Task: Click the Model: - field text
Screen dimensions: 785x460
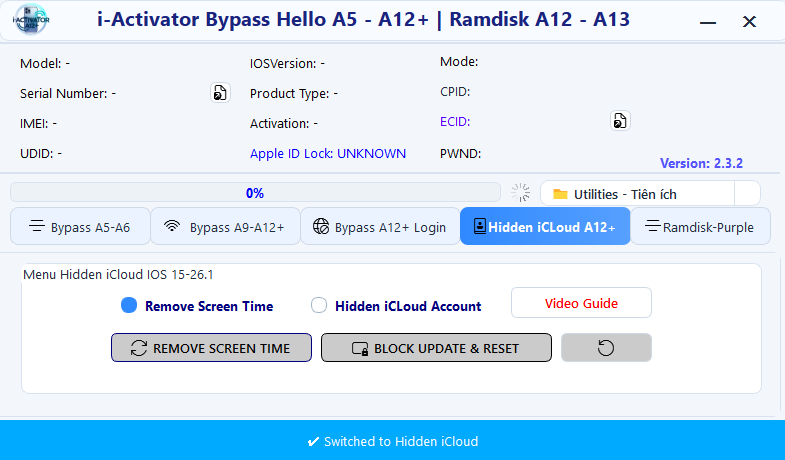Action: tap(45, 64)
